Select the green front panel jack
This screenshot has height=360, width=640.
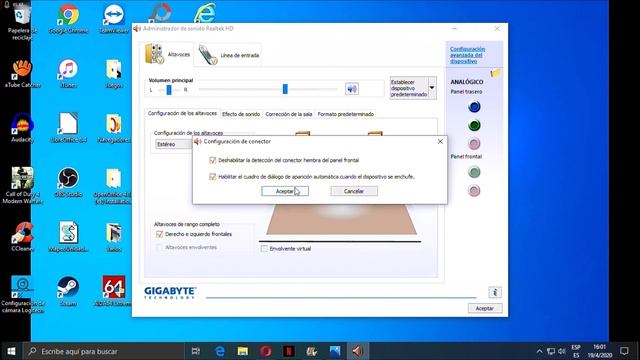(474, 172)
